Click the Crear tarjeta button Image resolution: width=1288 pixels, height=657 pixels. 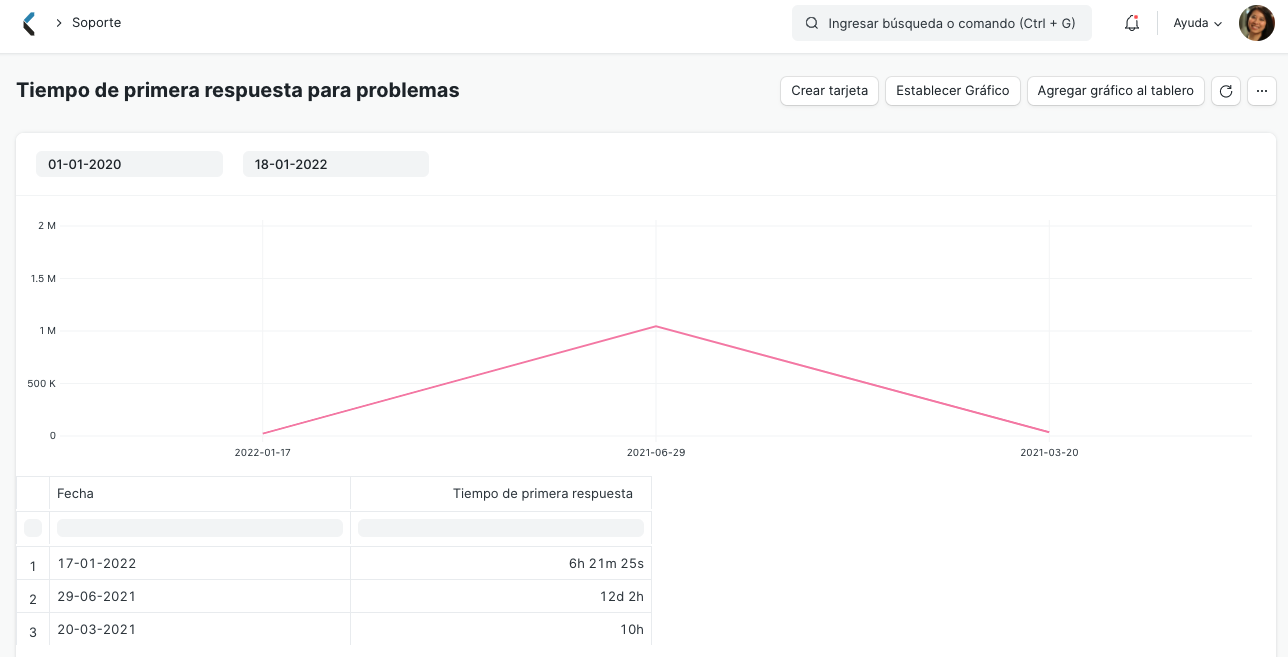(829, 90)
